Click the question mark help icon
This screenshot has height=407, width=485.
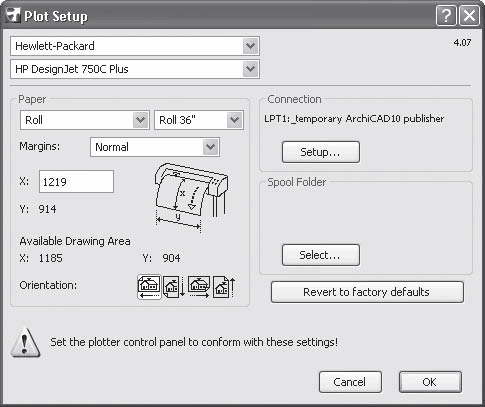pyautogui.click(x=446, y=16)
